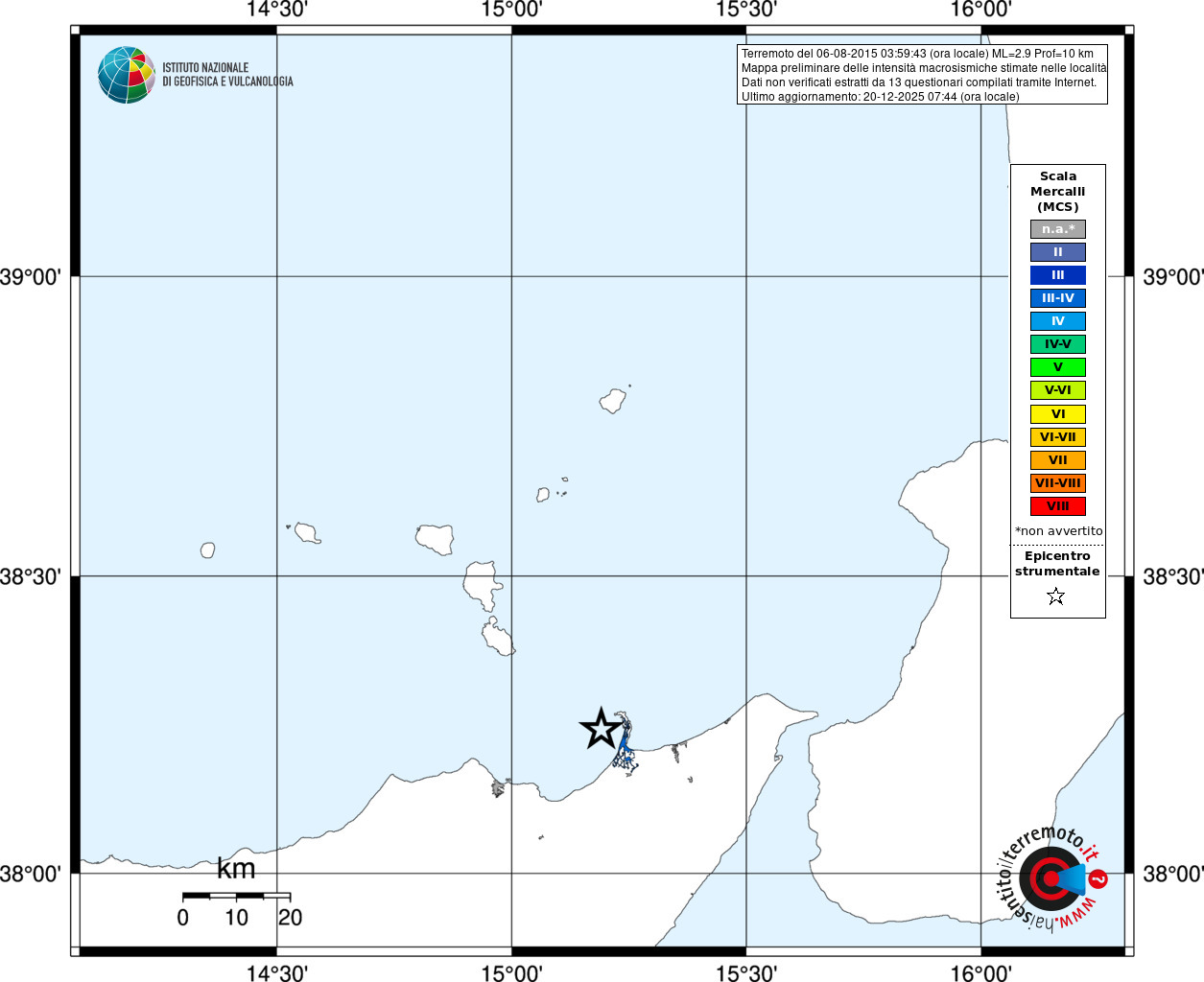
Task: Click the orange VII legend swatch
Action: pos(1058,460)
